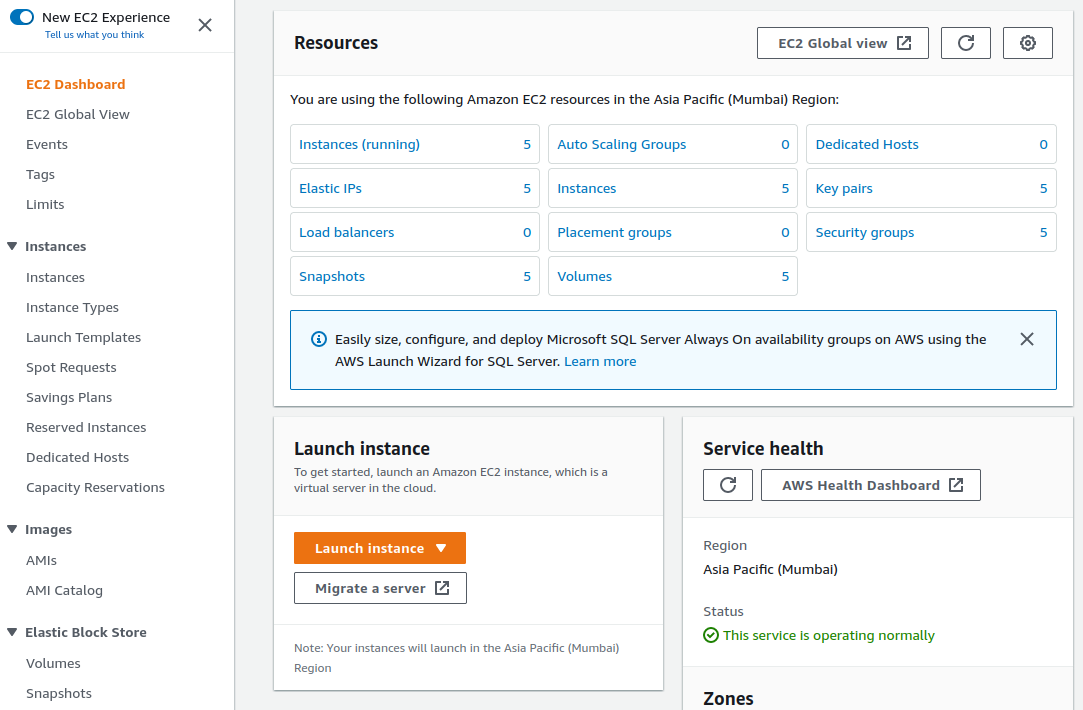The image size is (1083, 710).
Task: Collapse the Elastic Block Store section
Action: click(11, 632)
